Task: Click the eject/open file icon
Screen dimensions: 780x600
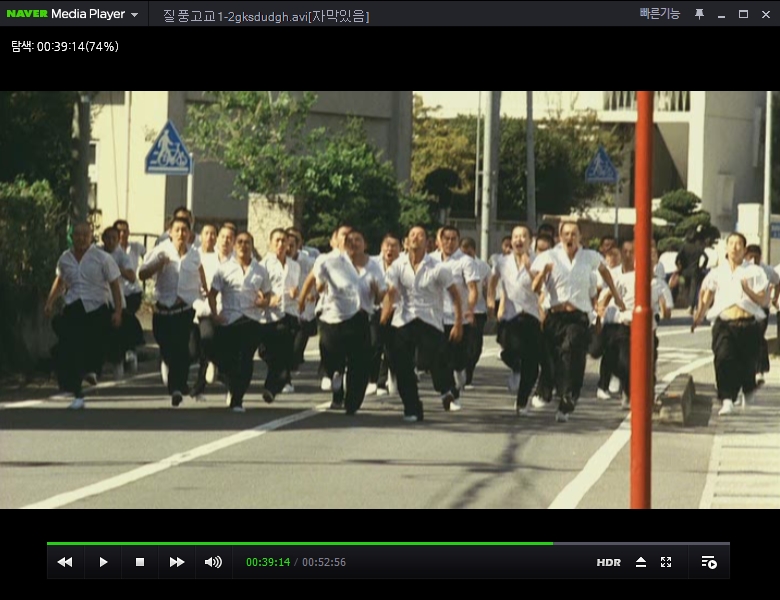Action: (641, 562)
